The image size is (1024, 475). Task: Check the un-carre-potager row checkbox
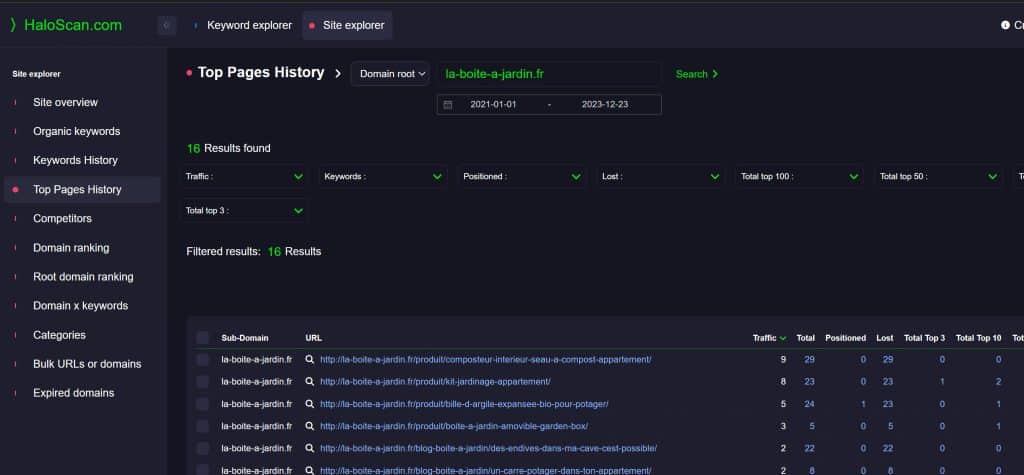pos(202,470)
